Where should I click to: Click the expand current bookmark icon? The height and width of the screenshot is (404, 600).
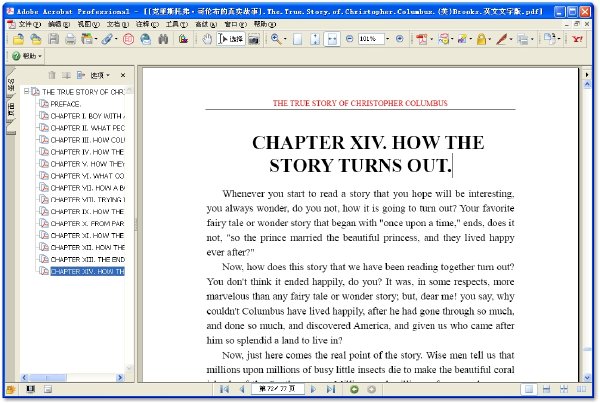coord(80,75)
